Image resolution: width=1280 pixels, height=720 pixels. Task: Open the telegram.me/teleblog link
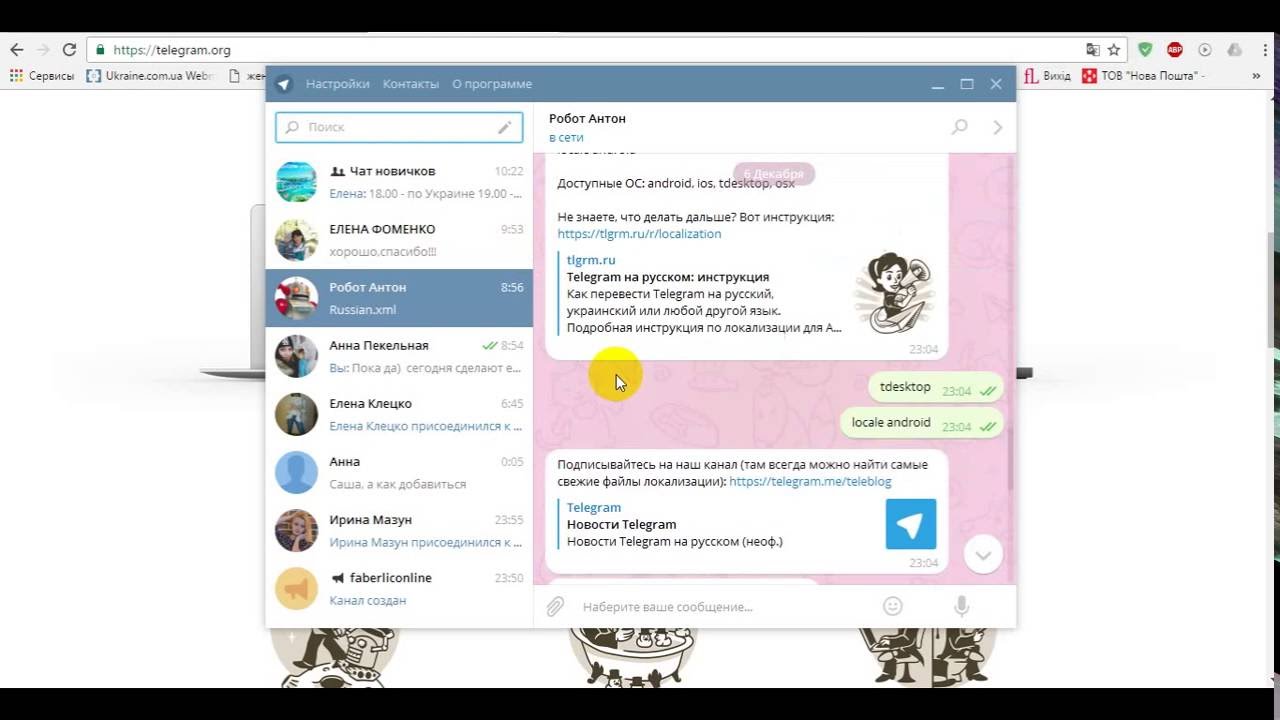[810, 481]
